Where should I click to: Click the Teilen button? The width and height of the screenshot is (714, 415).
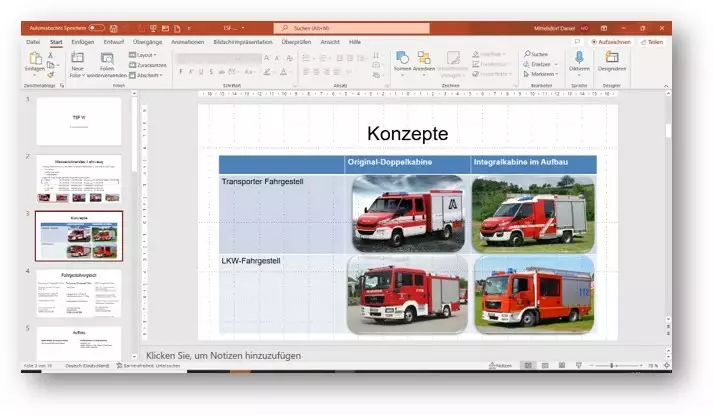[x=652, y=42]
